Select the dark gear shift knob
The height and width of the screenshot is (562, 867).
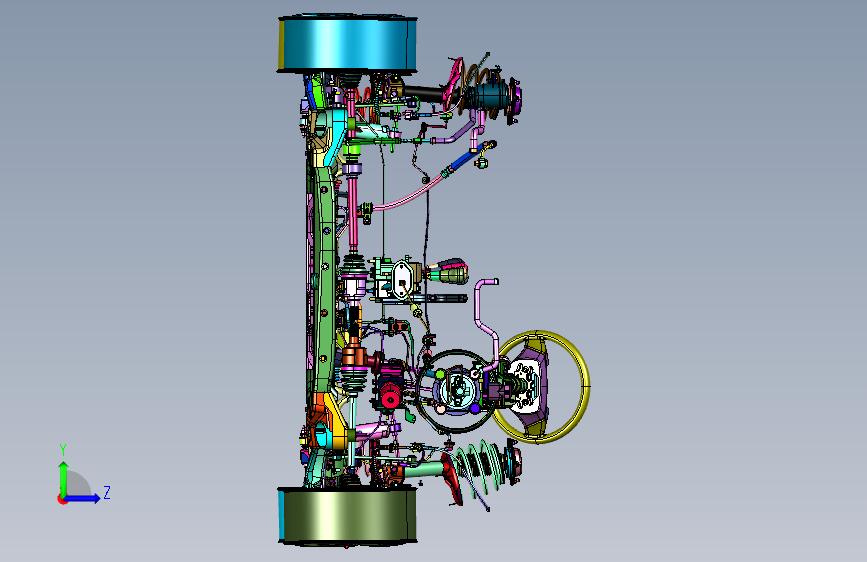[452, 272]
